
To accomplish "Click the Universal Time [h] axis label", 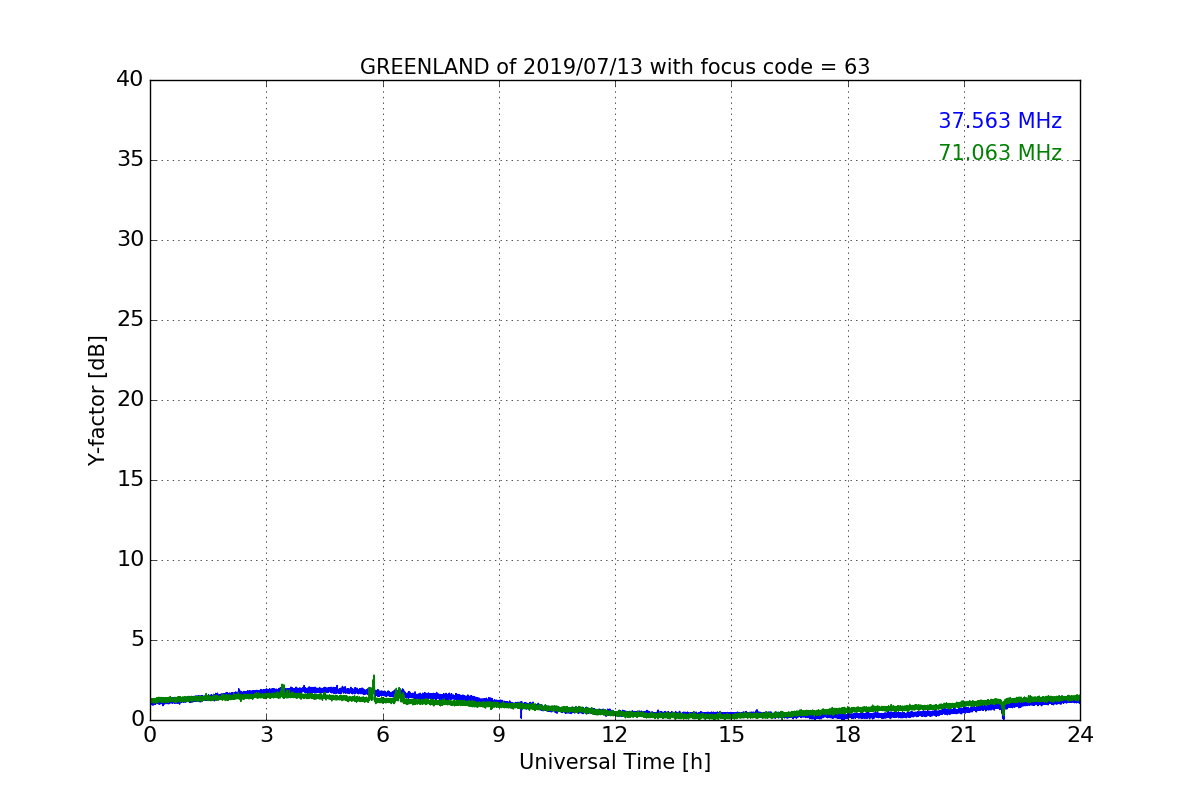I will pos(615,762).
